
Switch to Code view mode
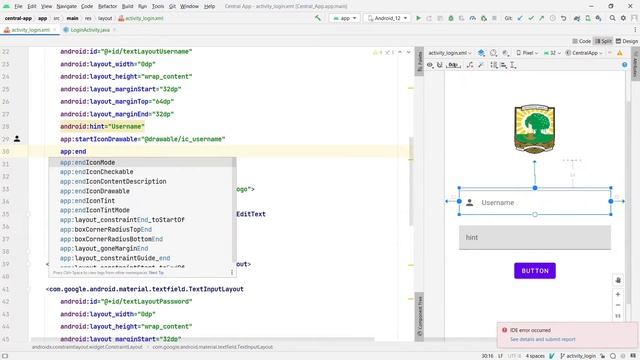point(581,41)
